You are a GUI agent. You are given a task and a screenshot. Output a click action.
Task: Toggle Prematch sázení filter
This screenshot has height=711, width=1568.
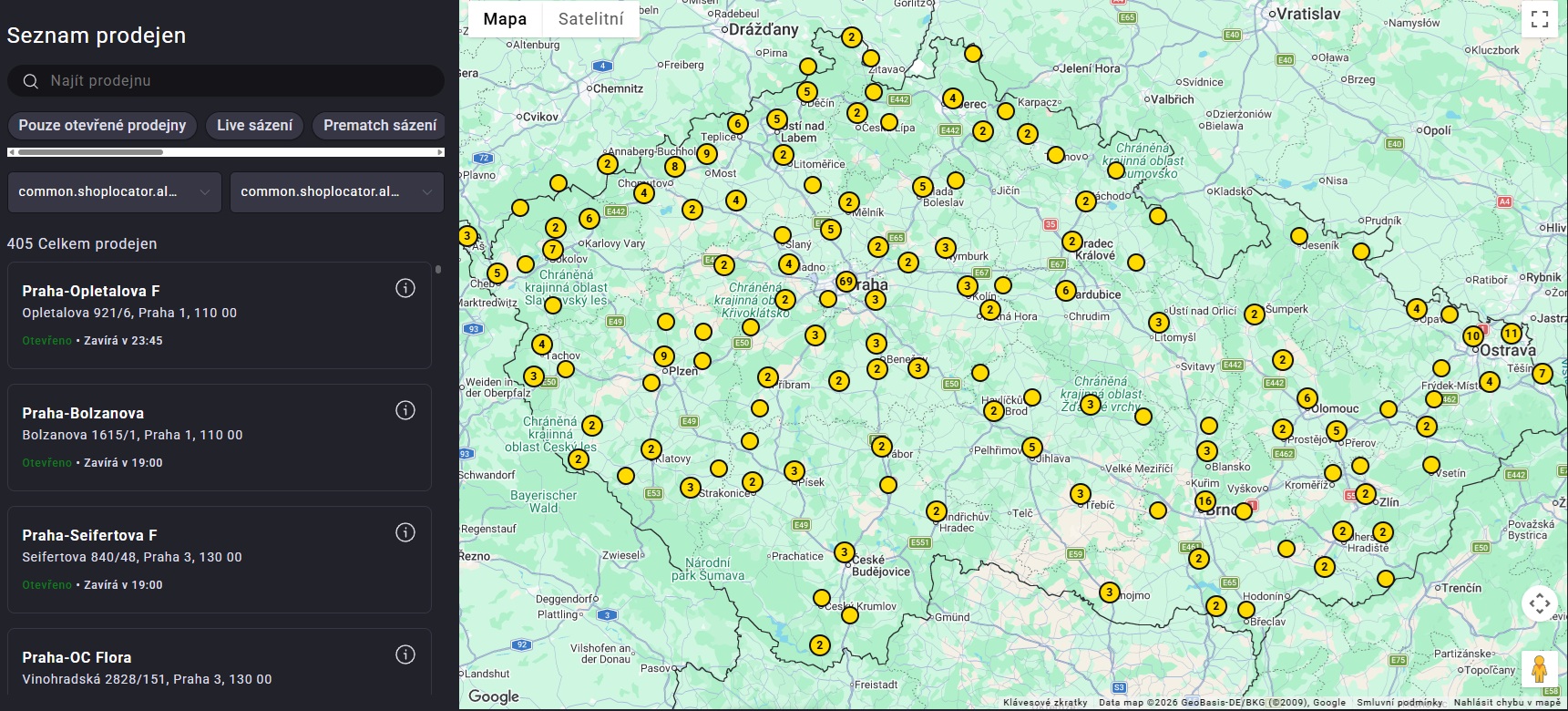(380, 125)
